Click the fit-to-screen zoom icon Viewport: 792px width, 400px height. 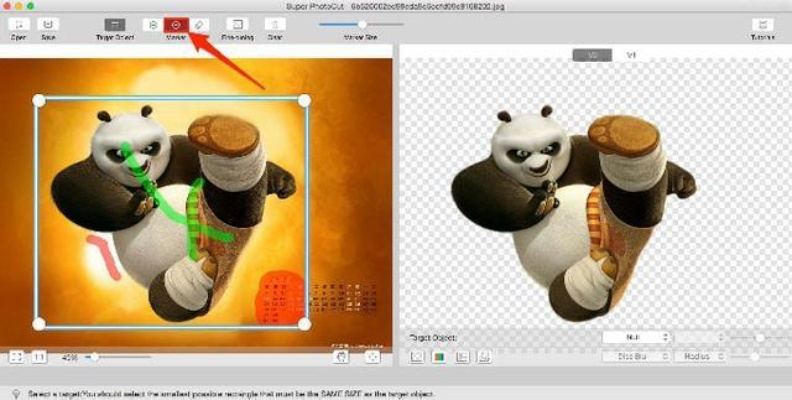tap(17, 356)
